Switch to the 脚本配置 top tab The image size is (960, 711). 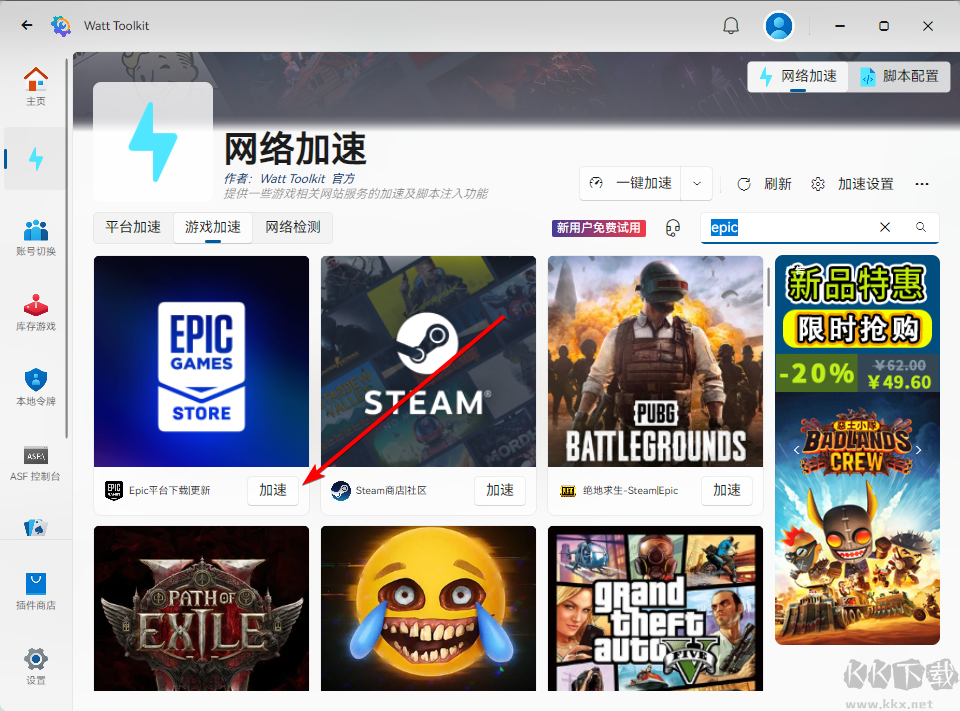pyautogui.click(x=899, y=77)
